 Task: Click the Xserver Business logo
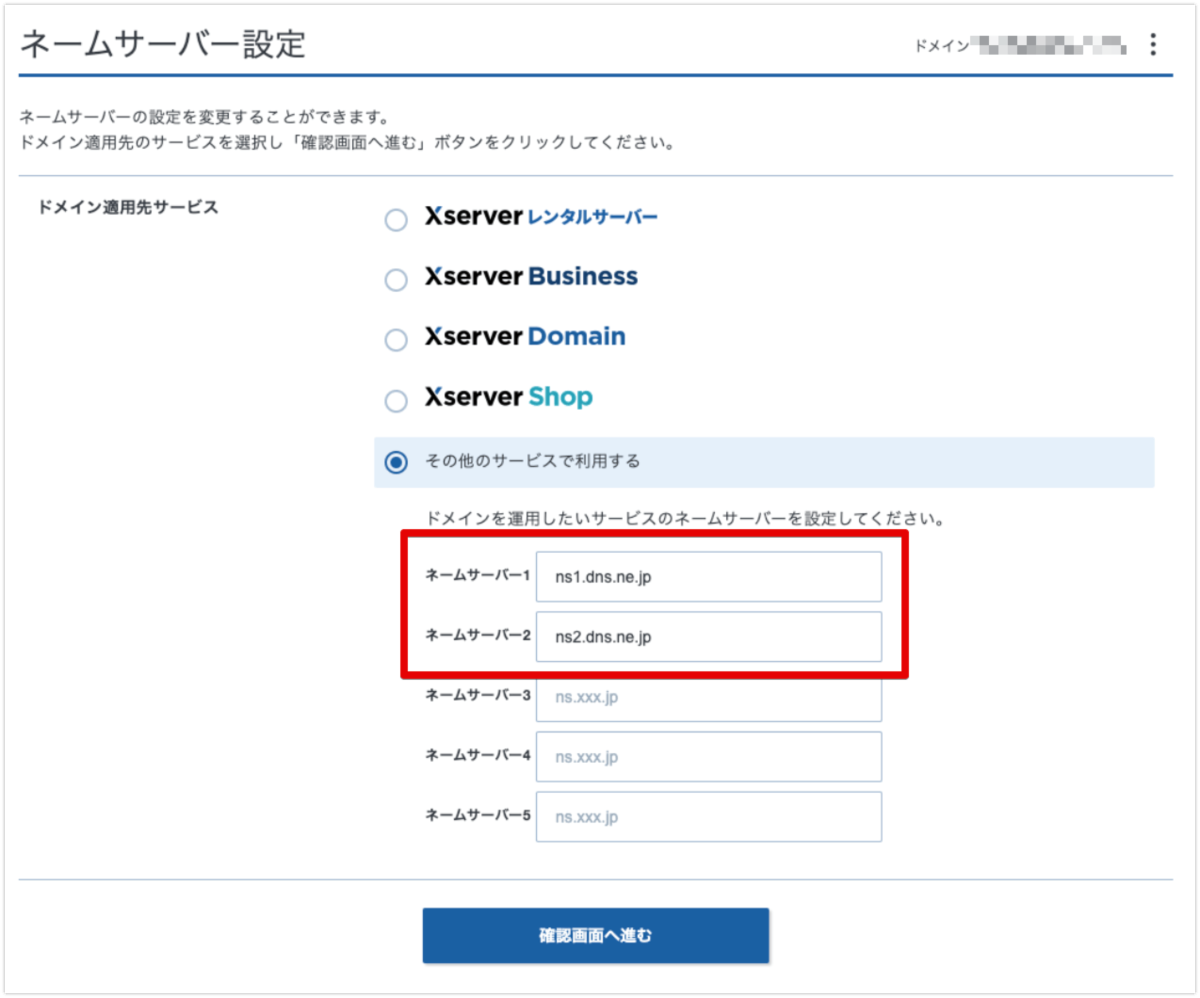pos(531,277)
